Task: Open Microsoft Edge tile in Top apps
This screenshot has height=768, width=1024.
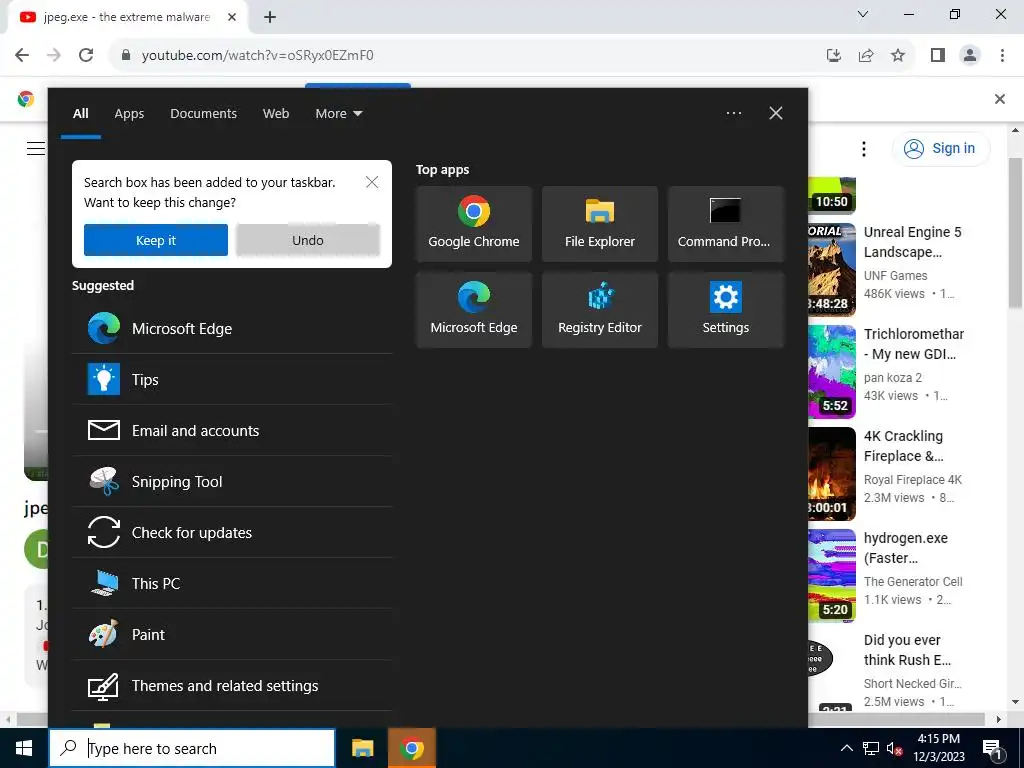Action: tap(473, 310)
